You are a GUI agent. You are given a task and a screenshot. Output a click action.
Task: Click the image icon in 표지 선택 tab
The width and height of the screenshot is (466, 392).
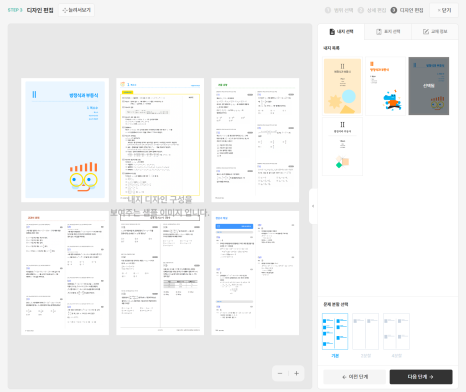point(379,32)
